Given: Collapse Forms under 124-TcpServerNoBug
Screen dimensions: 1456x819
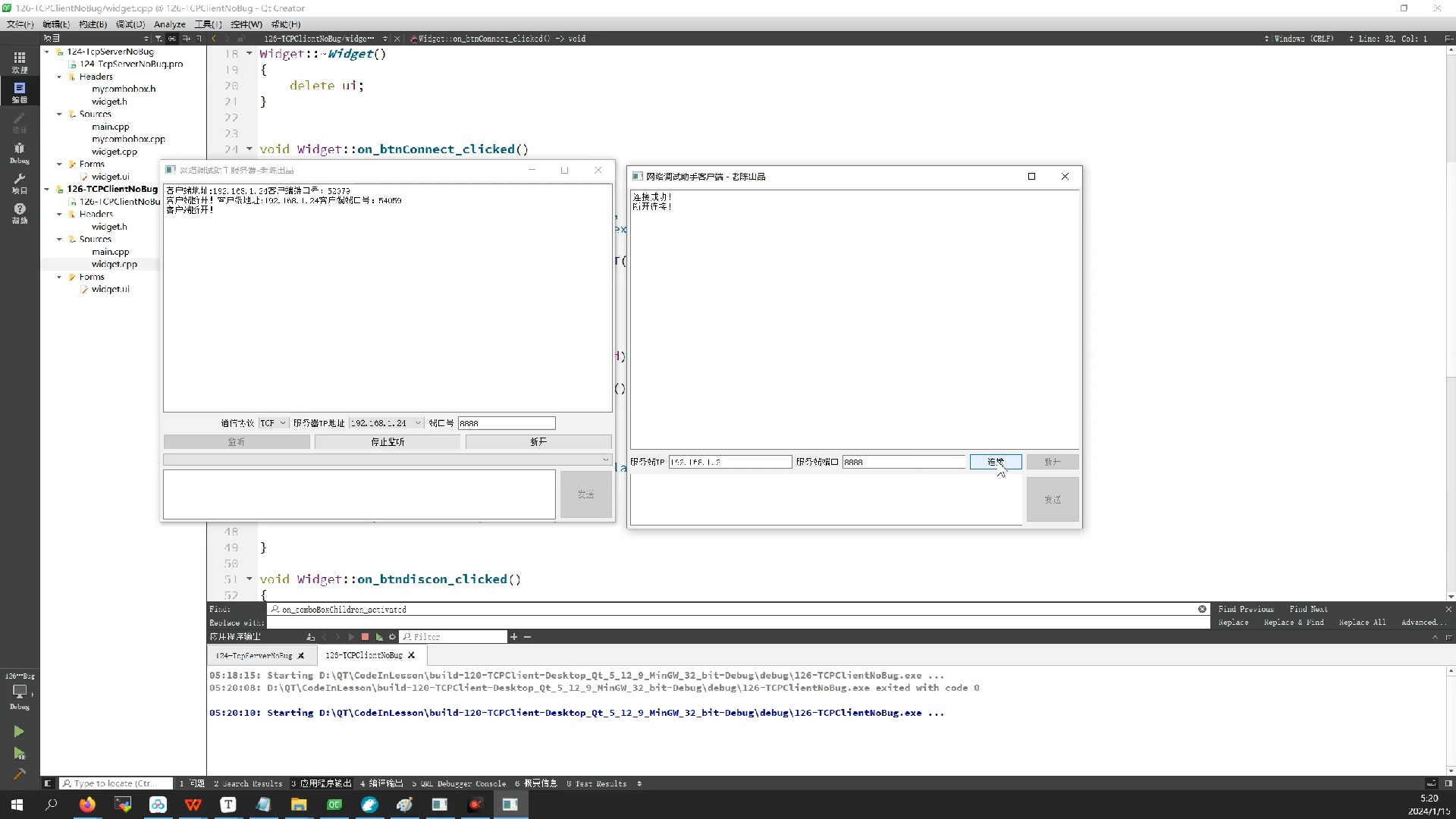Looking at the screenshot, I should [x=59, y=164].
